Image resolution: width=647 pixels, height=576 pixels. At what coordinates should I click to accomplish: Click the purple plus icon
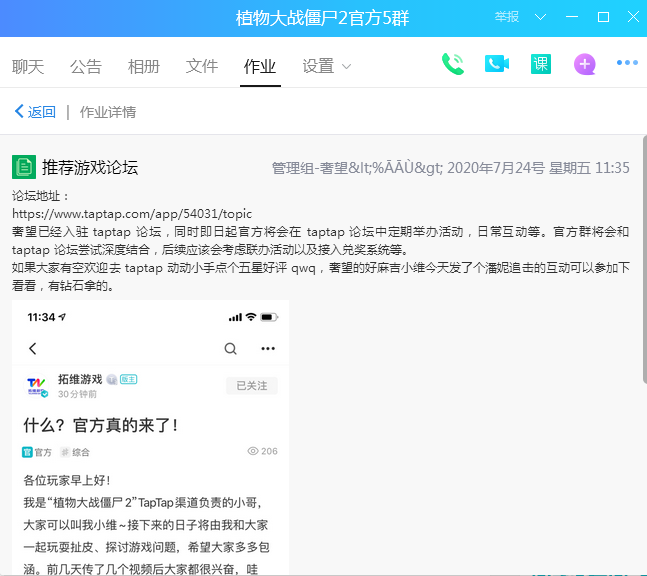585,64
